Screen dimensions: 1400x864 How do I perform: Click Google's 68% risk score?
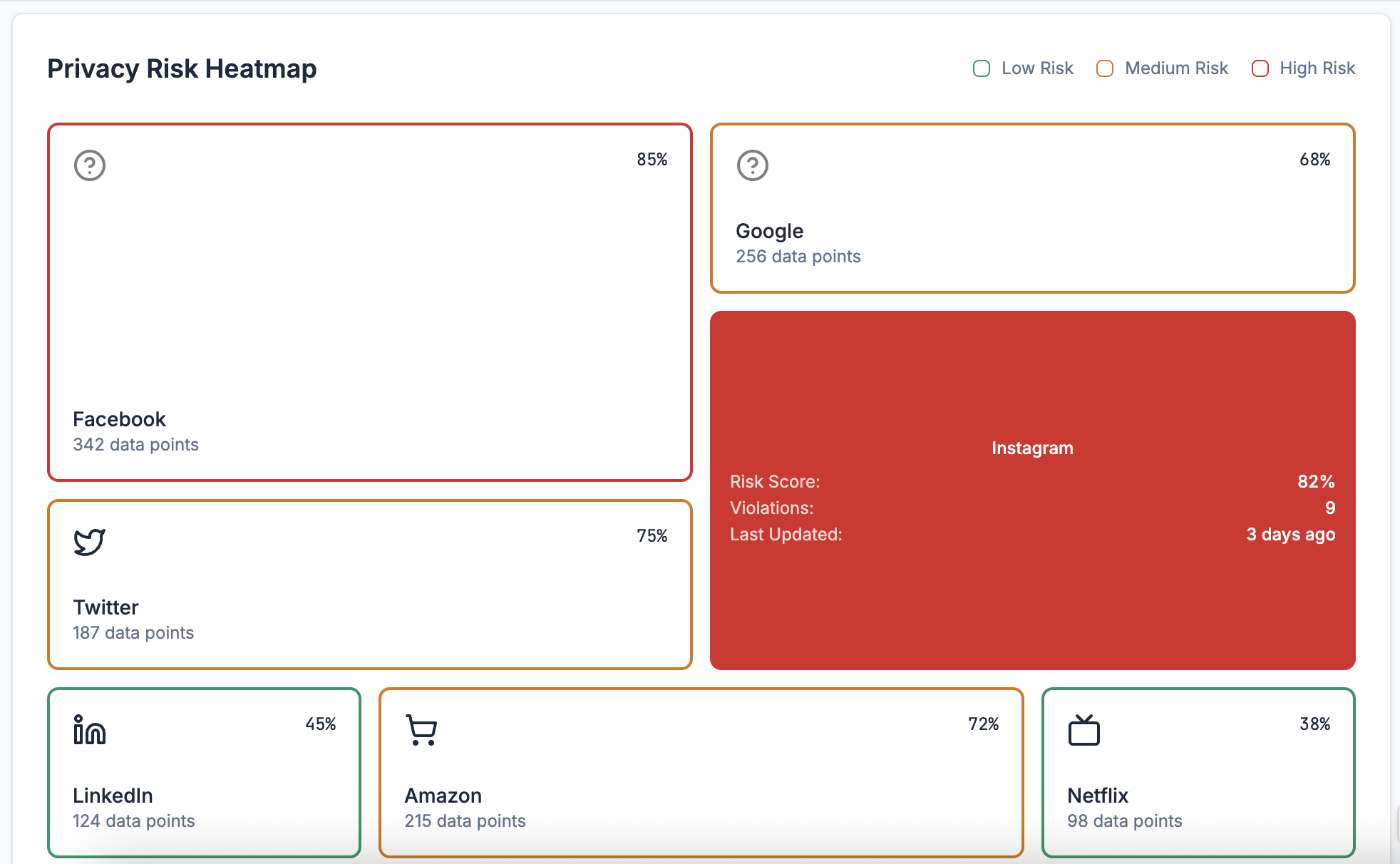[1314, 160]
